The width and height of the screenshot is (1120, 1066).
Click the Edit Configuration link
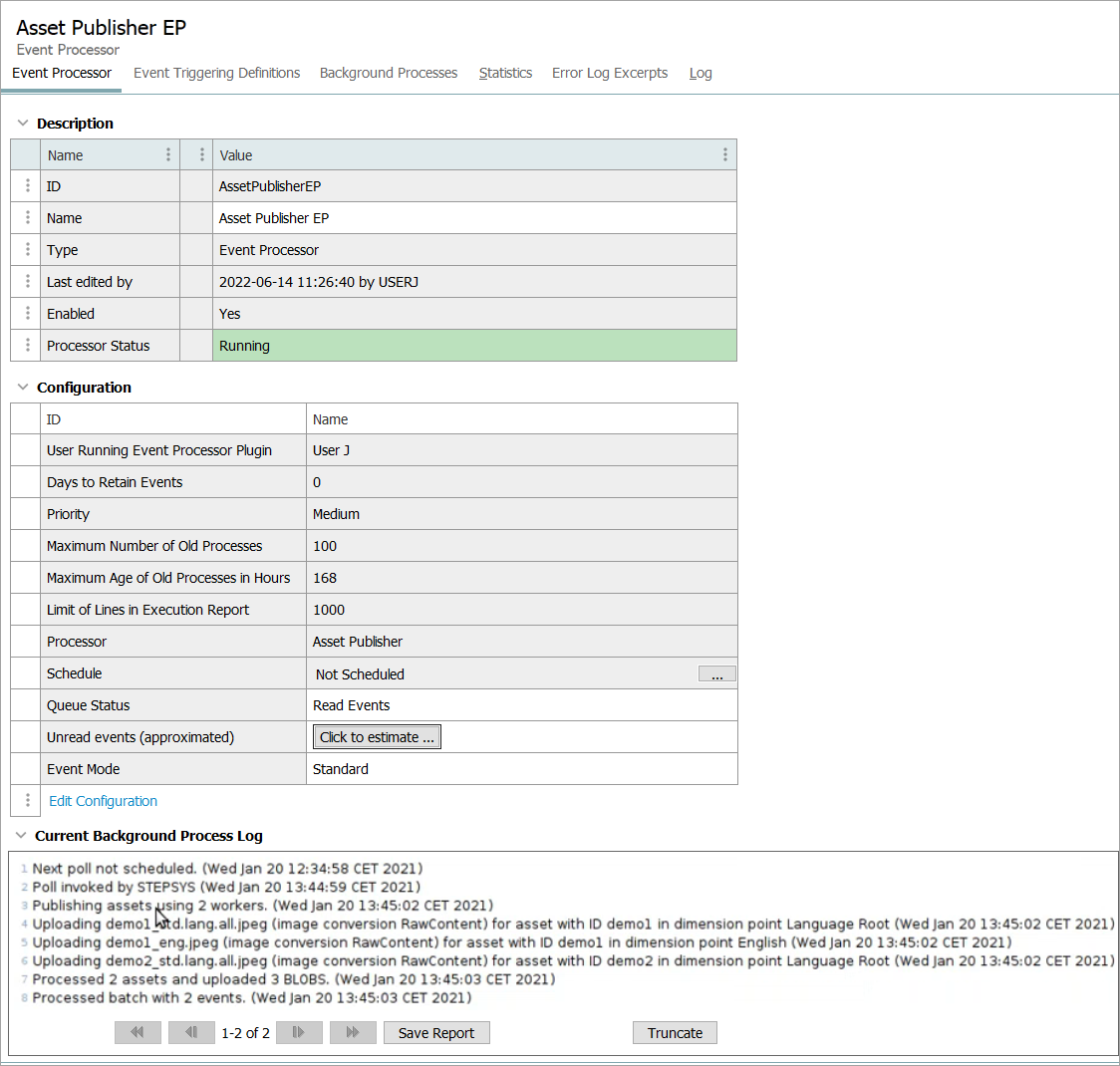103,801
